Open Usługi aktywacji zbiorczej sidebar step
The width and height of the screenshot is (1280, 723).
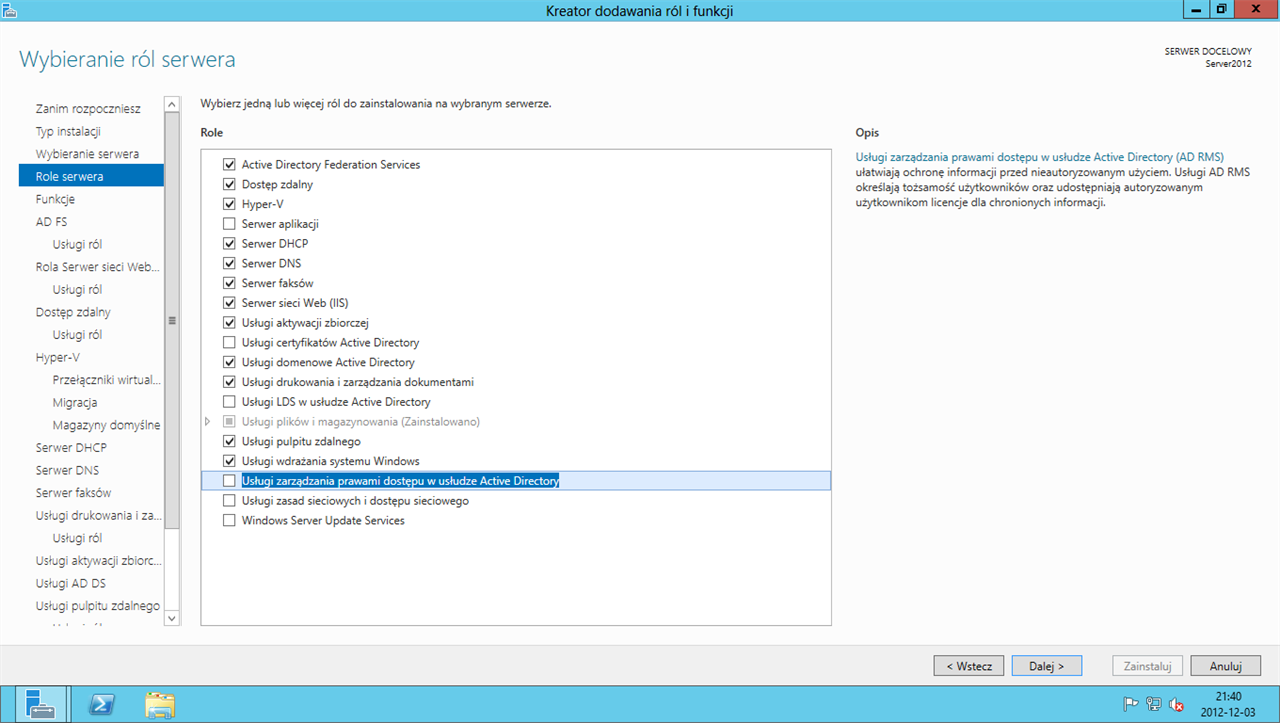(x=98, y=561)
